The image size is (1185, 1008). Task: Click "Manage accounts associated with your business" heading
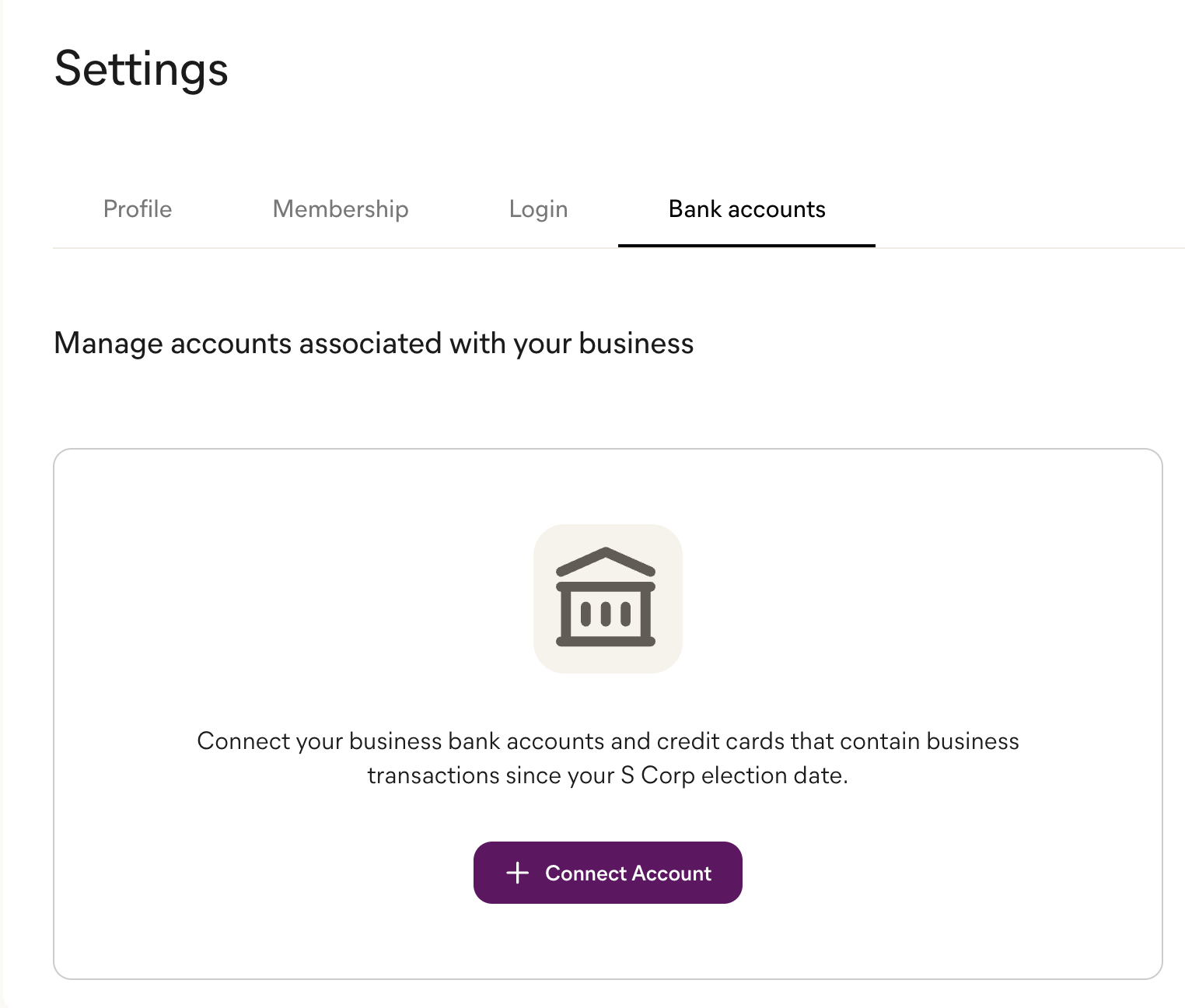(373, 343)
